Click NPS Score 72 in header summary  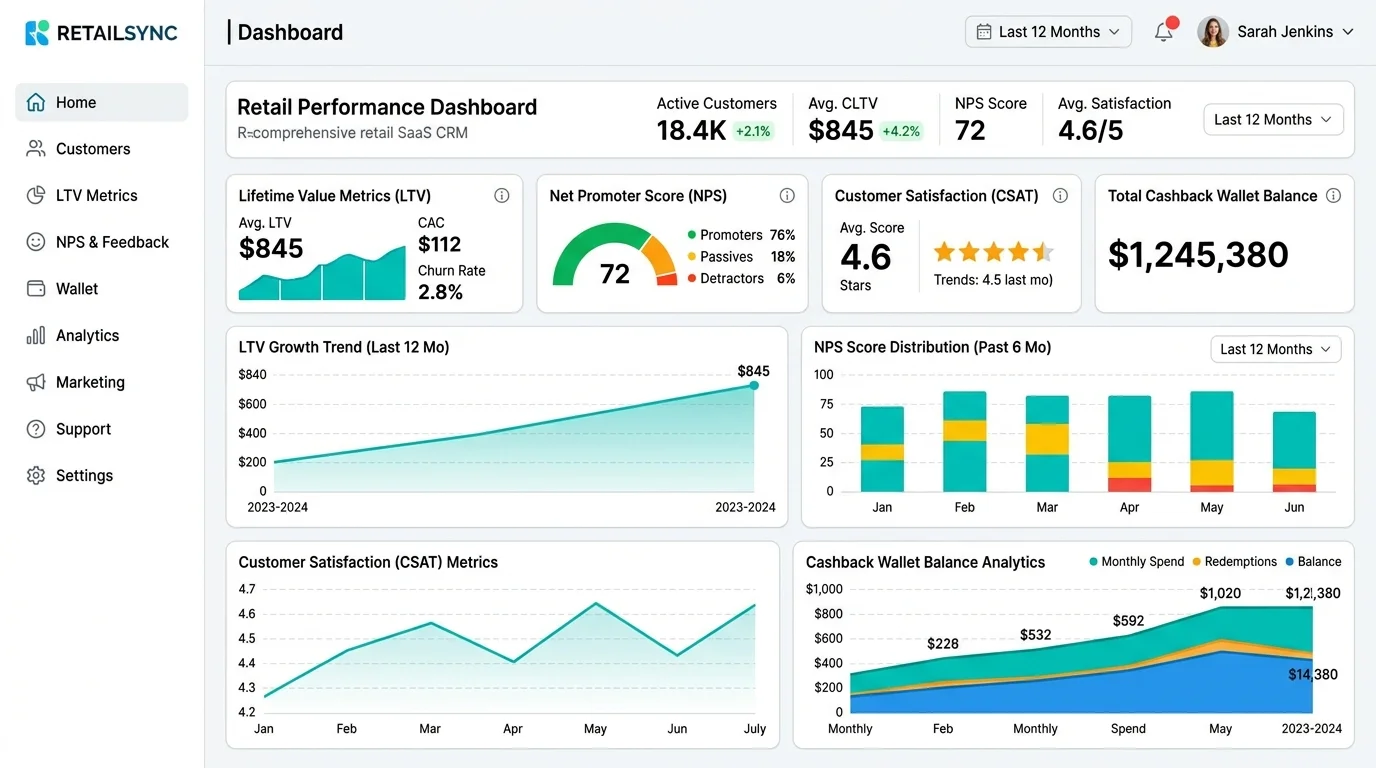(970, 131)
